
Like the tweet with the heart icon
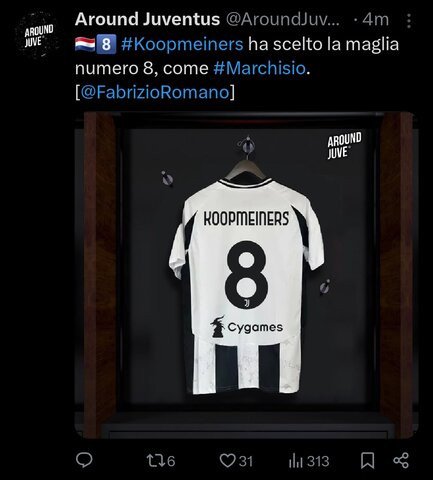(228, 461)
